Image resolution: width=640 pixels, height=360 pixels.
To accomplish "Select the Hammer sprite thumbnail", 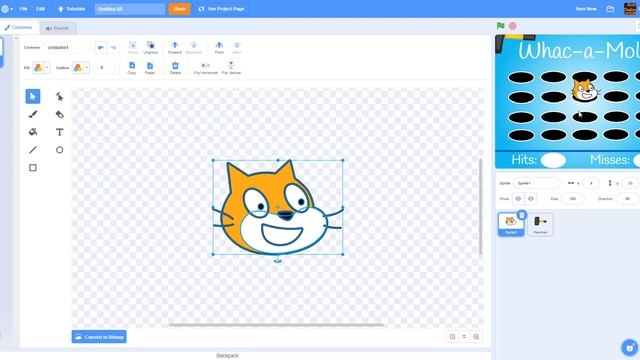I will tap(540, 224).
